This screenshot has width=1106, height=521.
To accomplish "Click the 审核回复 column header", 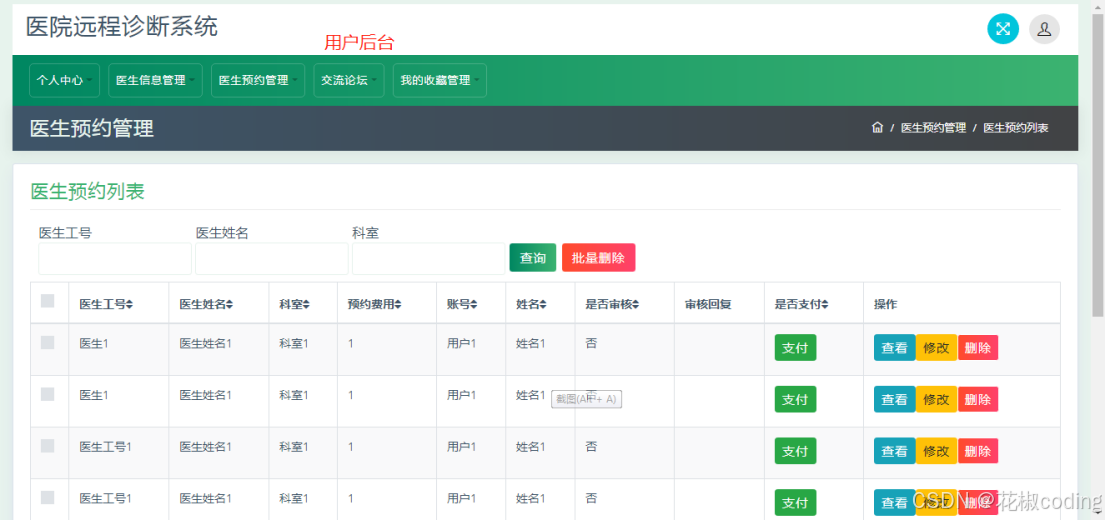I will [x=707, y=305].
